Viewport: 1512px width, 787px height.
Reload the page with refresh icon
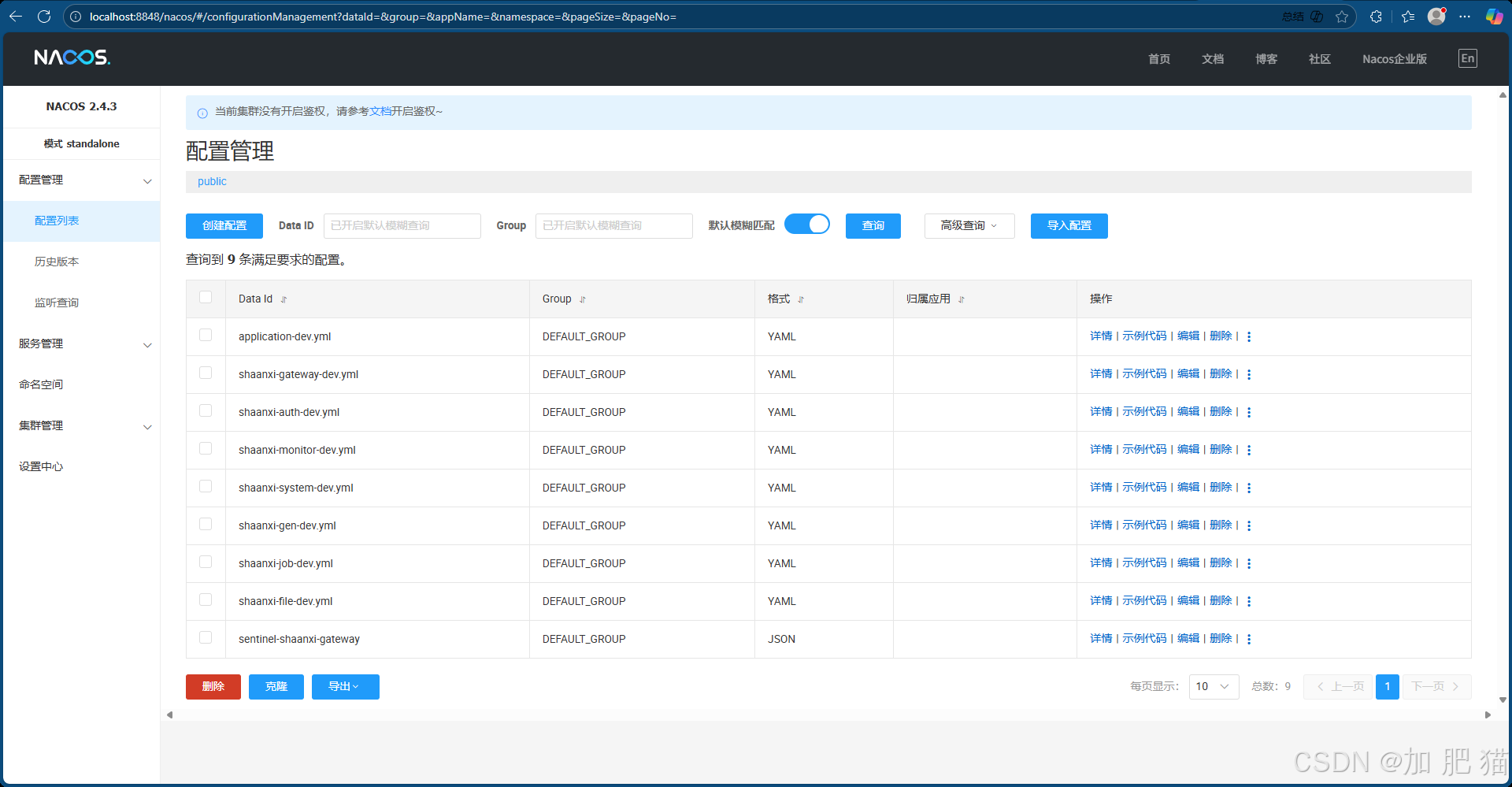coord(44,16)
